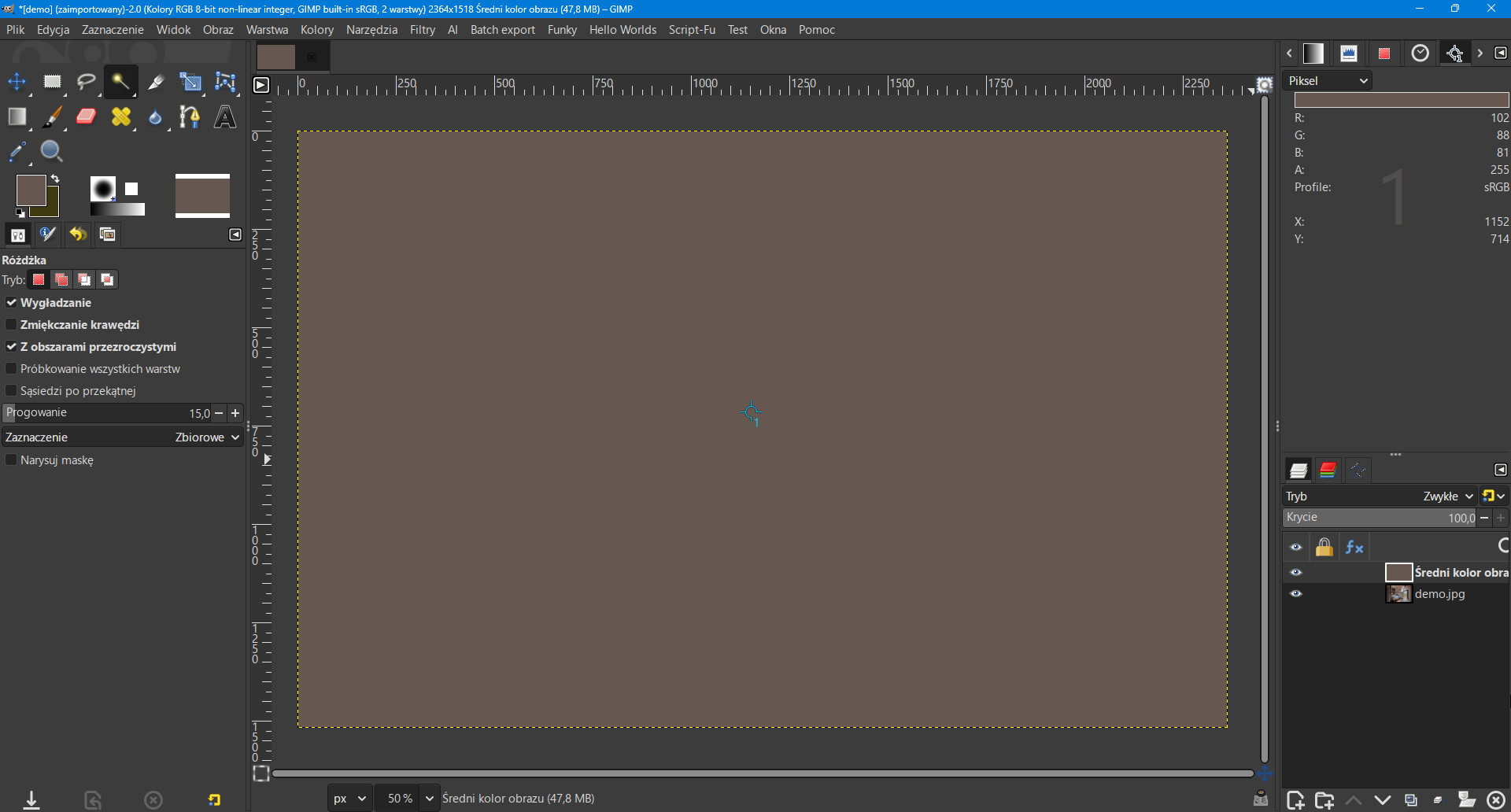Hide the demo.jpg layer
This screenshot has width=1511, height=812.
1296,594
